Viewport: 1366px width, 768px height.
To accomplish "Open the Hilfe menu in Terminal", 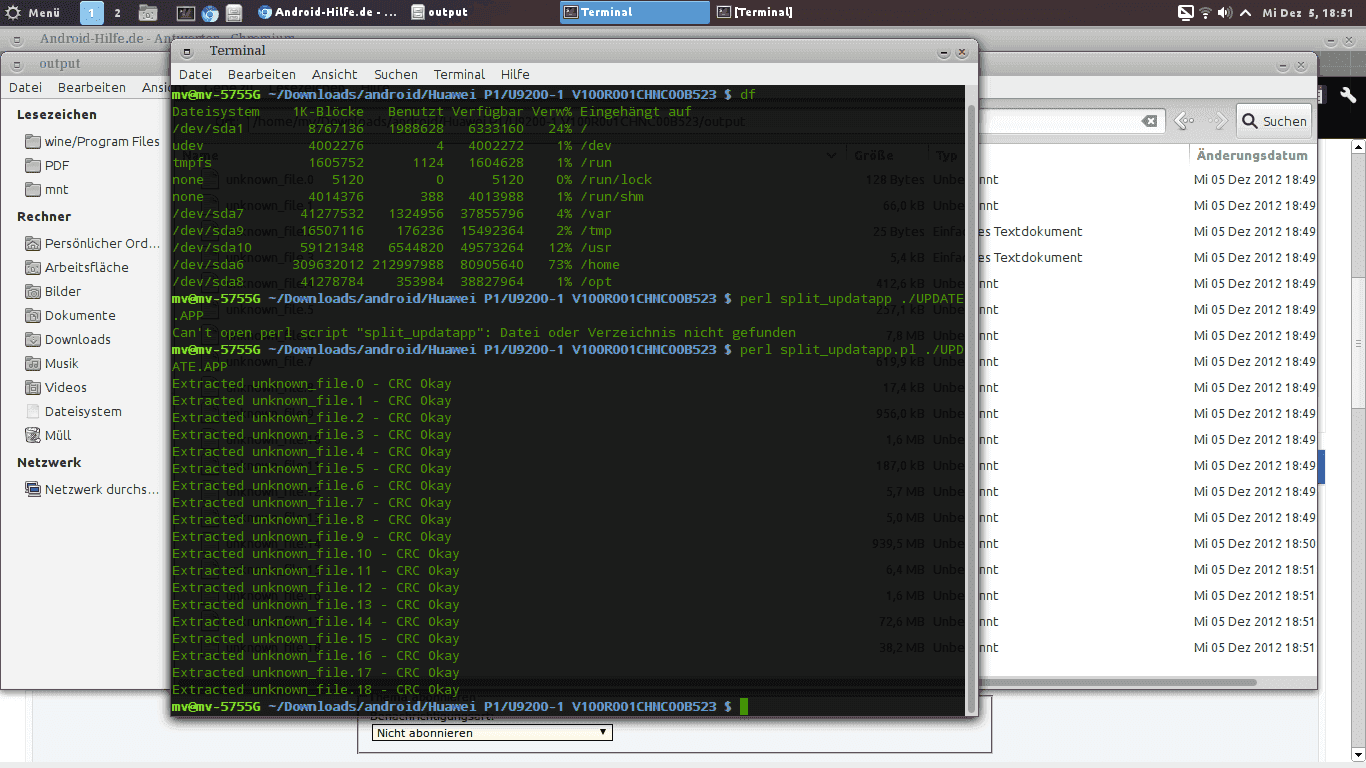I will click(x=515, y=74).
